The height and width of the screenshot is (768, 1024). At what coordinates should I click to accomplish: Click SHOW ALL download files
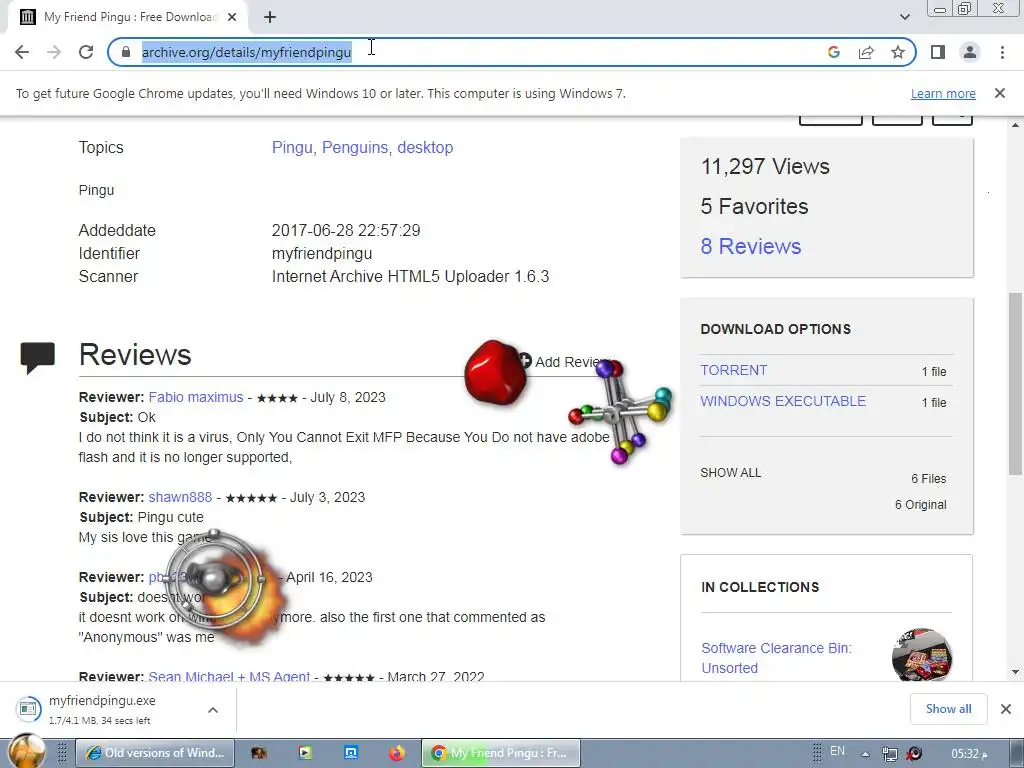(x=730, y=473)
